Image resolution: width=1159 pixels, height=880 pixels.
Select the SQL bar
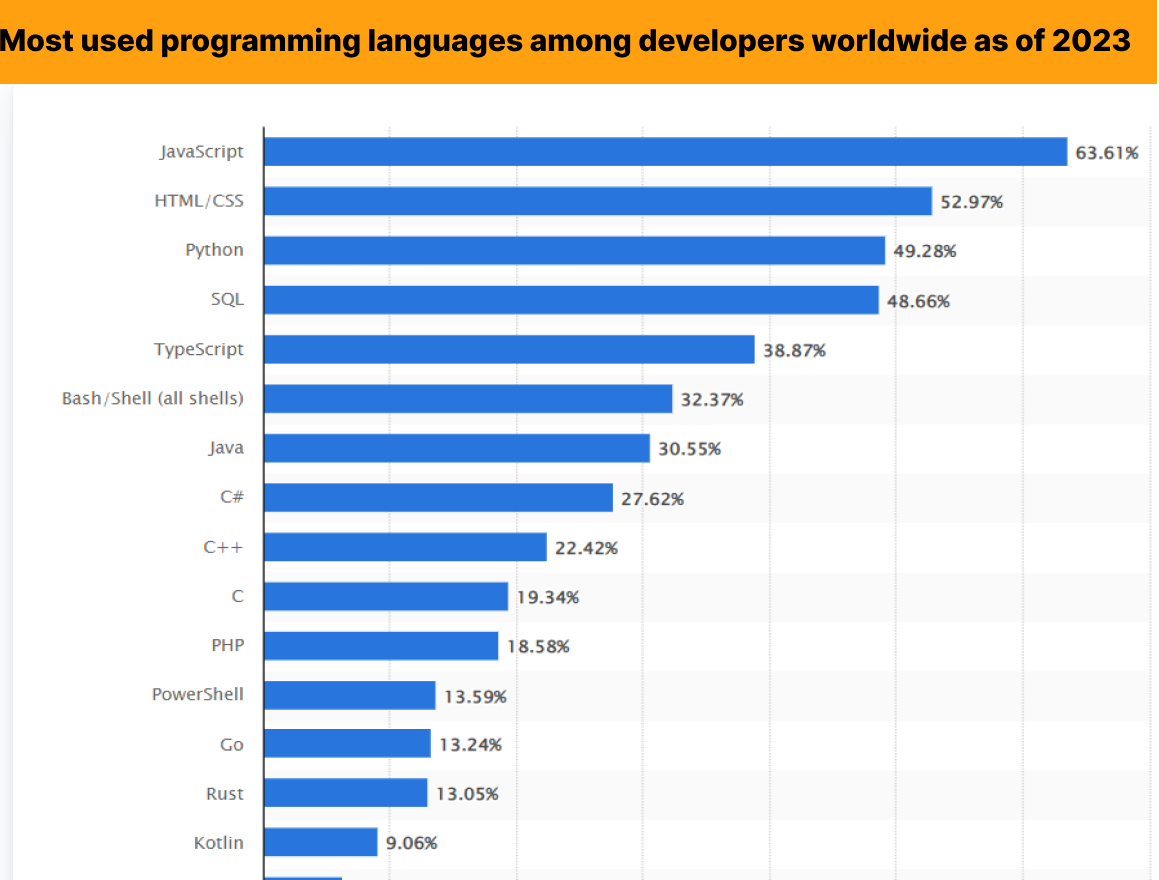point(571,300)
